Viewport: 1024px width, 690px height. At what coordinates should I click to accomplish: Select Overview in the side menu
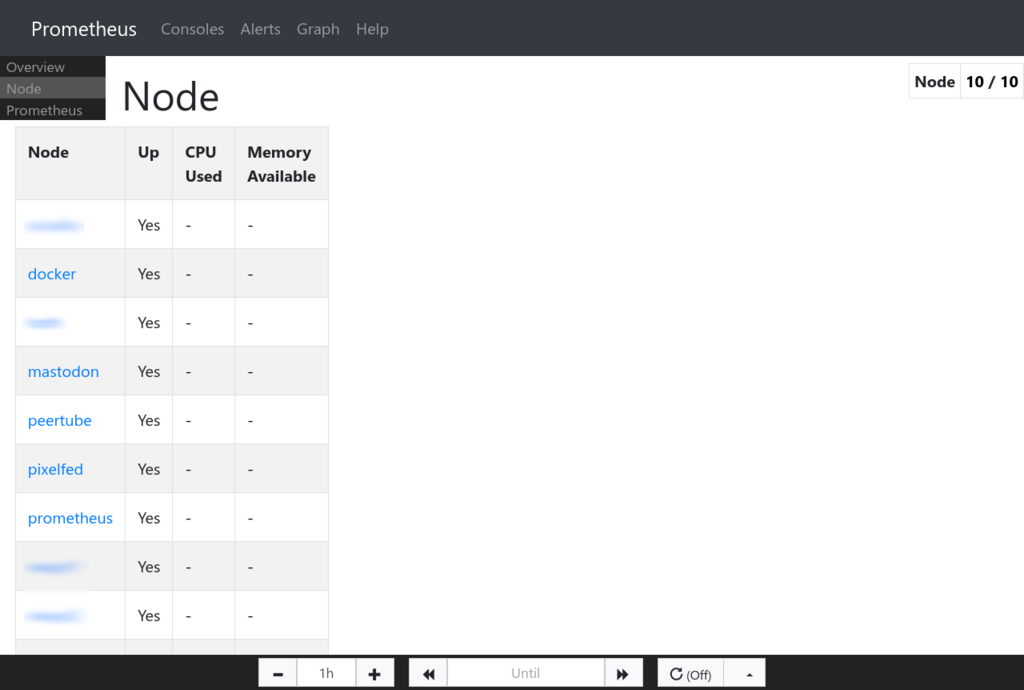point(52,67)
